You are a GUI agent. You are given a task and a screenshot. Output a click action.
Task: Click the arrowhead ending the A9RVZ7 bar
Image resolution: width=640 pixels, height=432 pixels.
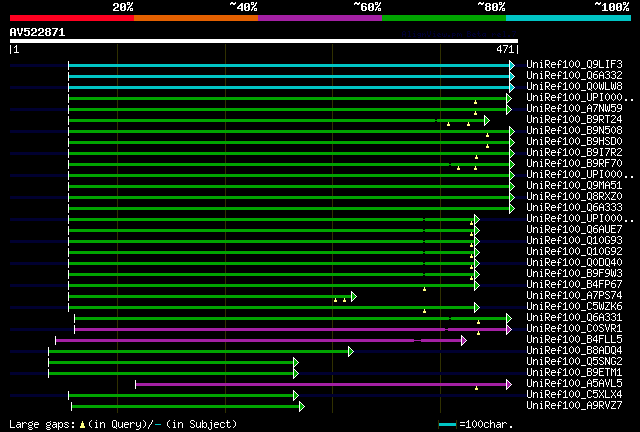point(302,406)
